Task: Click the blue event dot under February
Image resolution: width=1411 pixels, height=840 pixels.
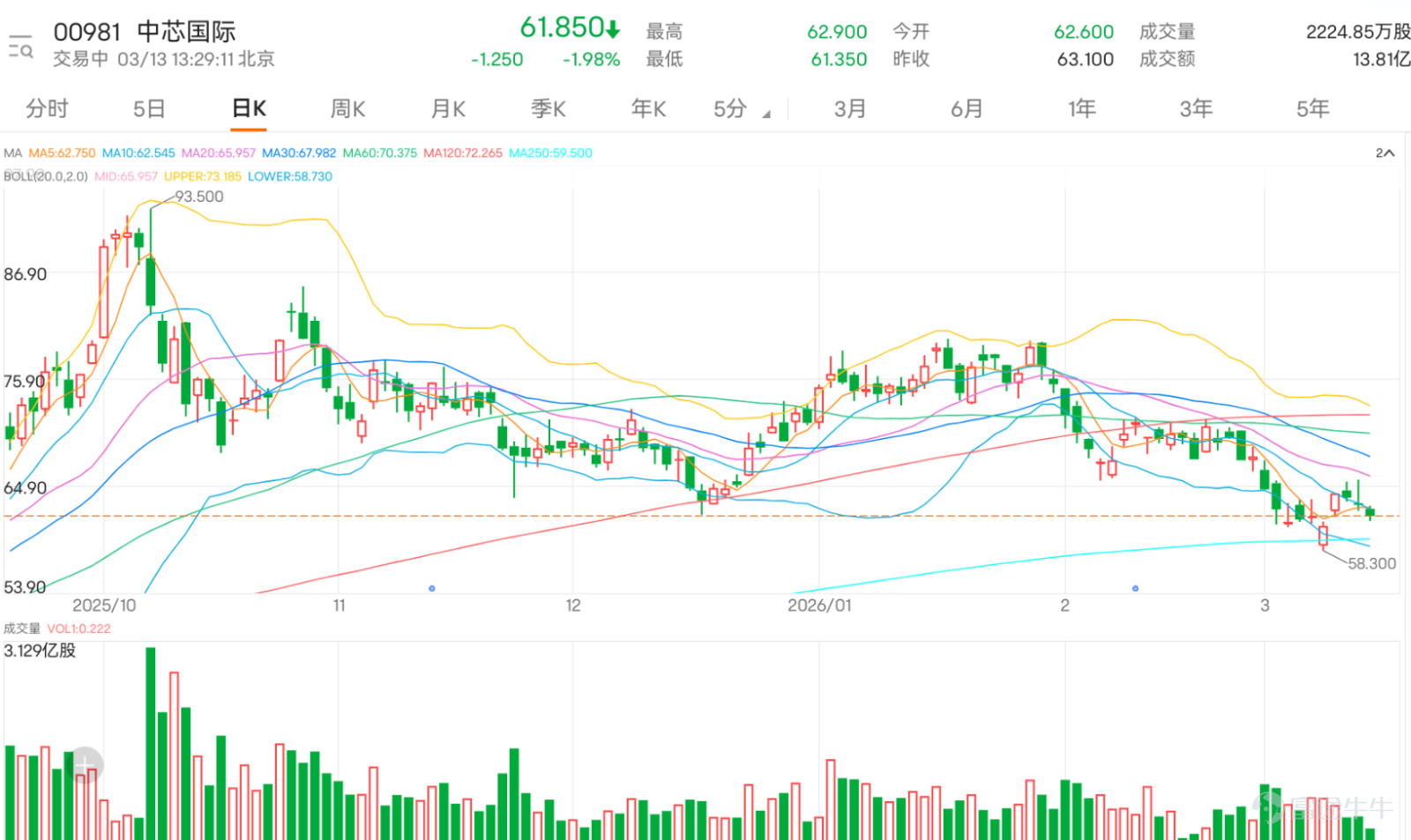Action: pos(1135,588)
